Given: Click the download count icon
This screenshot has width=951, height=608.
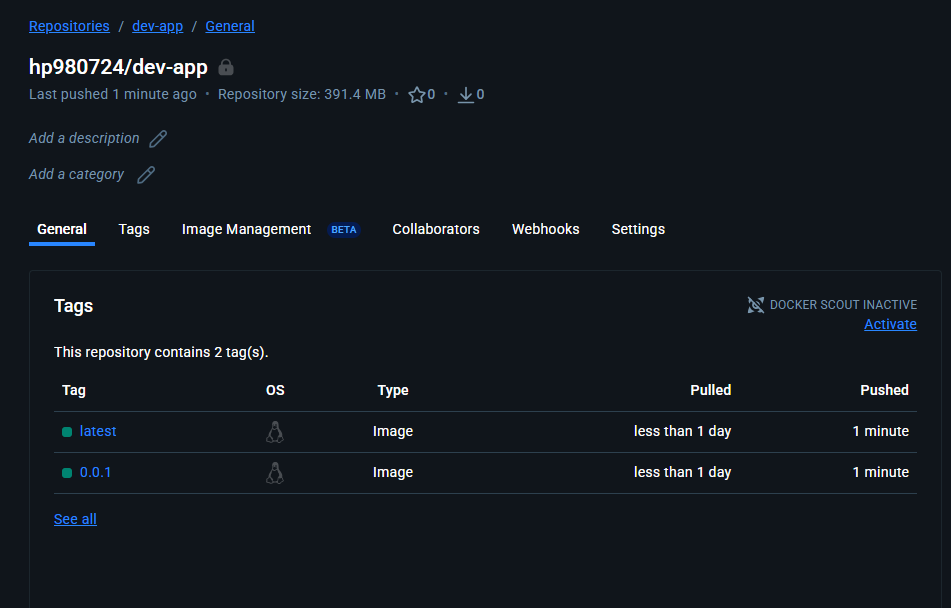Looking at the screenshot, I should point(465,95).
